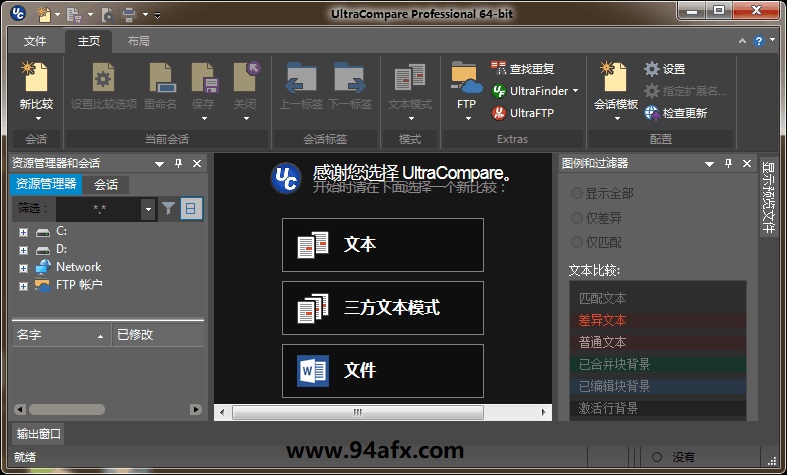The width and height of the screenshot is (787, 475).
Task: Collapse the ribbon with the up chevron
Action: [x=742, y=41]
